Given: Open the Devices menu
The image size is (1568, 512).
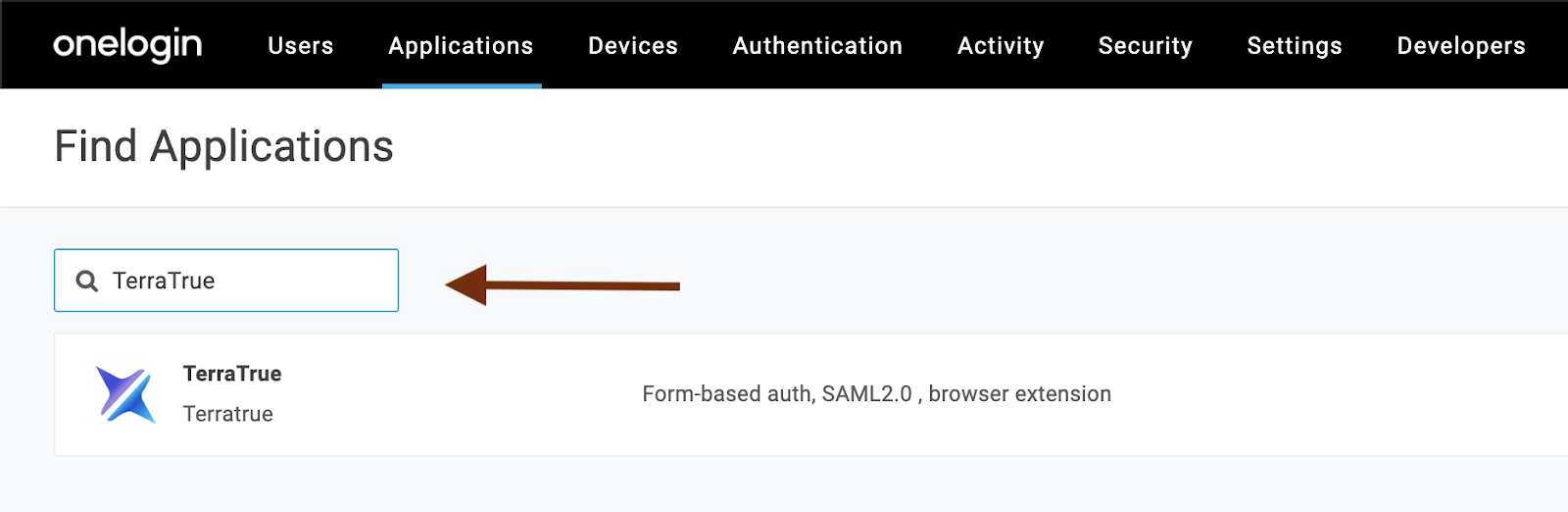Looking at the screenshot, I should 633,46.
